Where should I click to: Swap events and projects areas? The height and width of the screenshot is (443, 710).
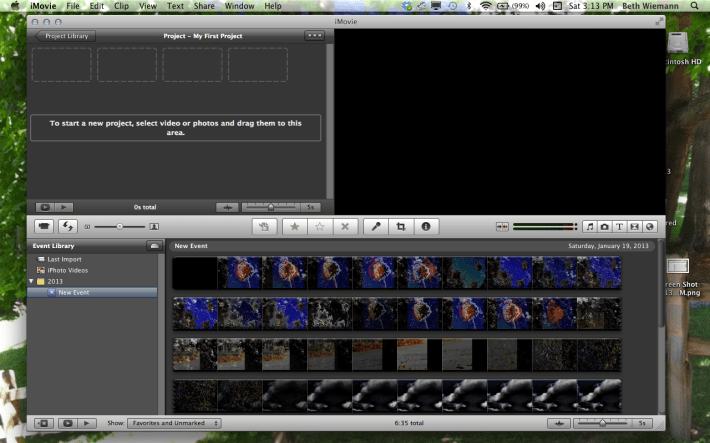[68, 227]
